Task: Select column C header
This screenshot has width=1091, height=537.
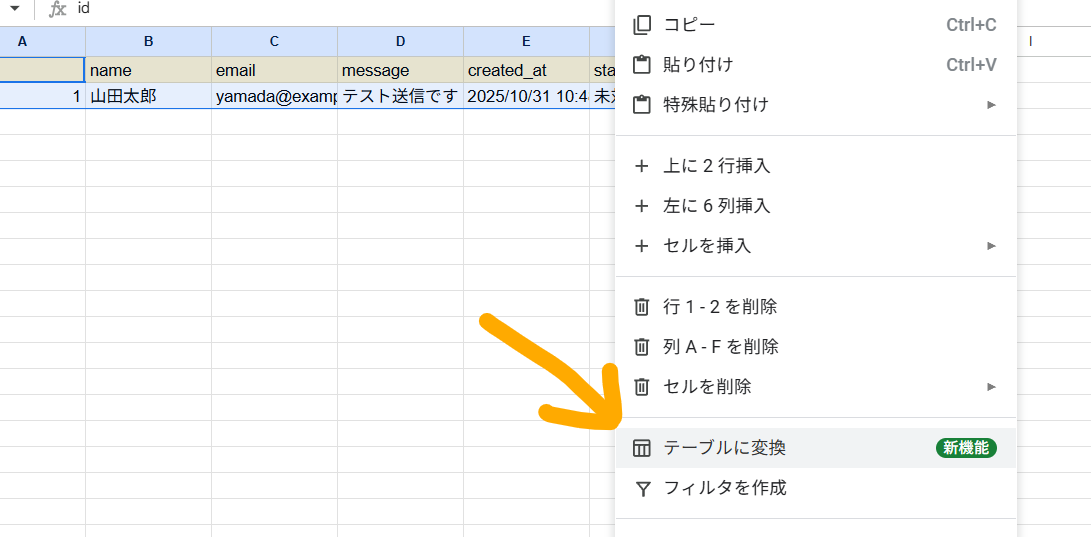Action: click(x=275, y=42)
